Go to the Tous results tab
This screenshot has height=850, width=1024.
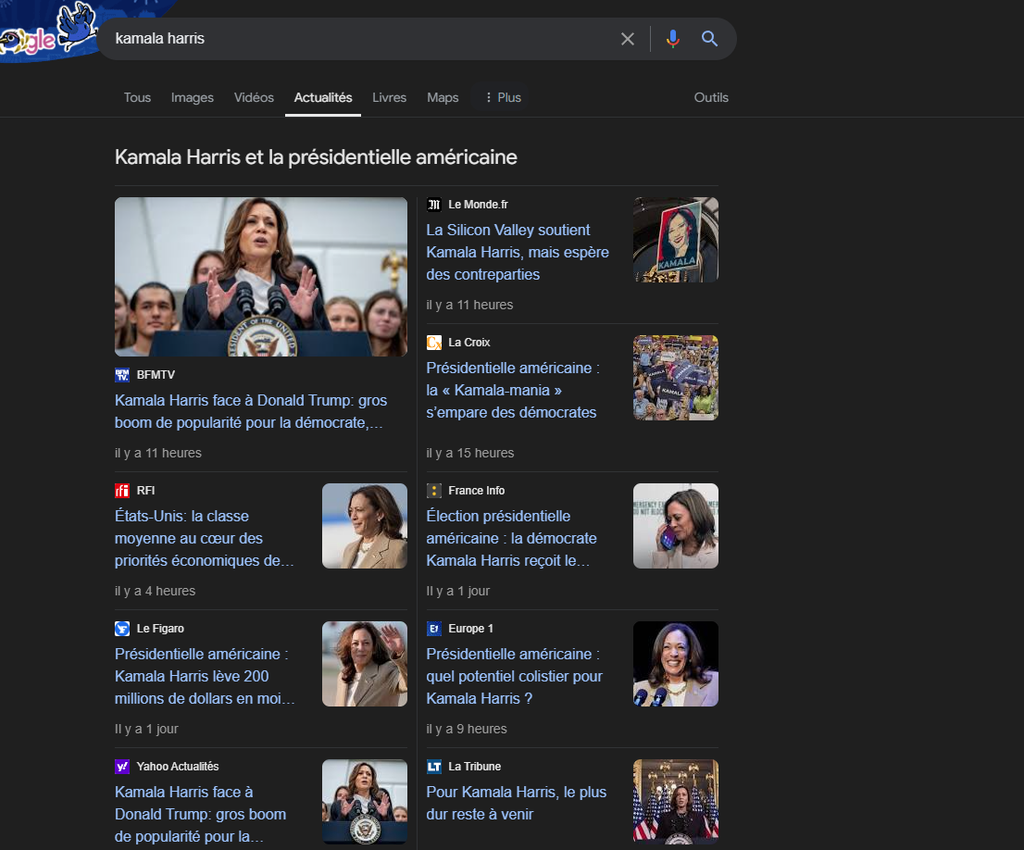click(137, 97)
